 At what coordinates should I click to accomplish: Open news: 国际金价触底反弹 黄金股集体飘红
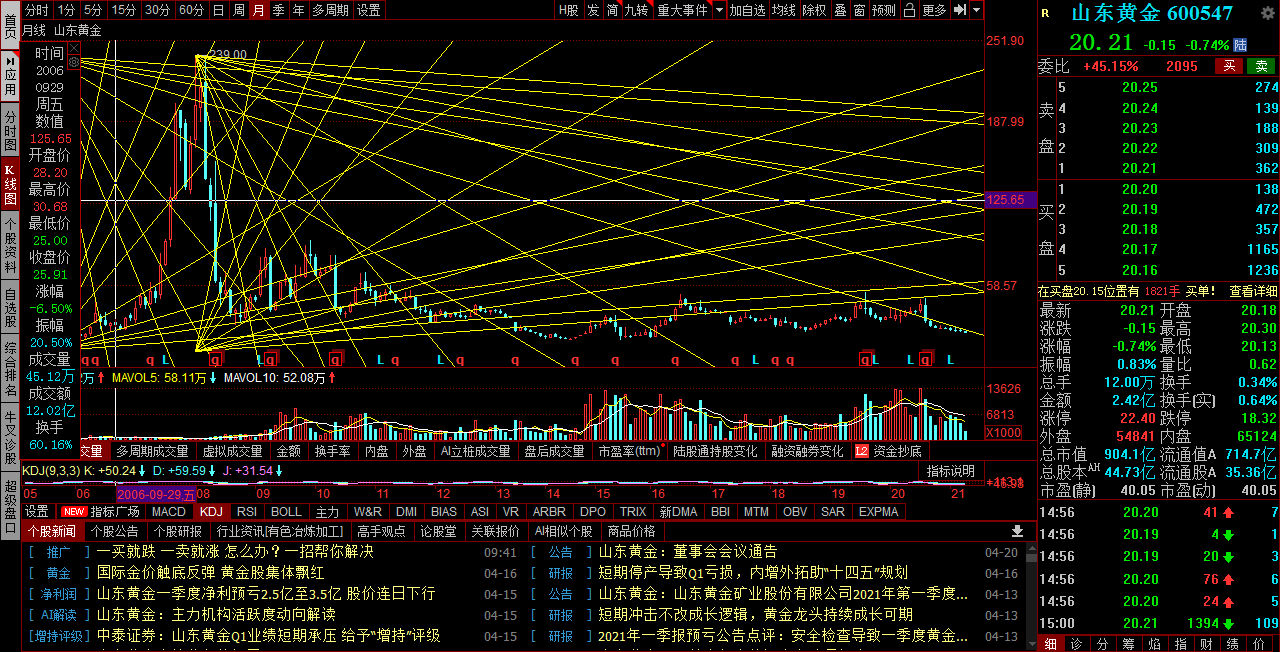pyautogui.click(x=210, y=573)
